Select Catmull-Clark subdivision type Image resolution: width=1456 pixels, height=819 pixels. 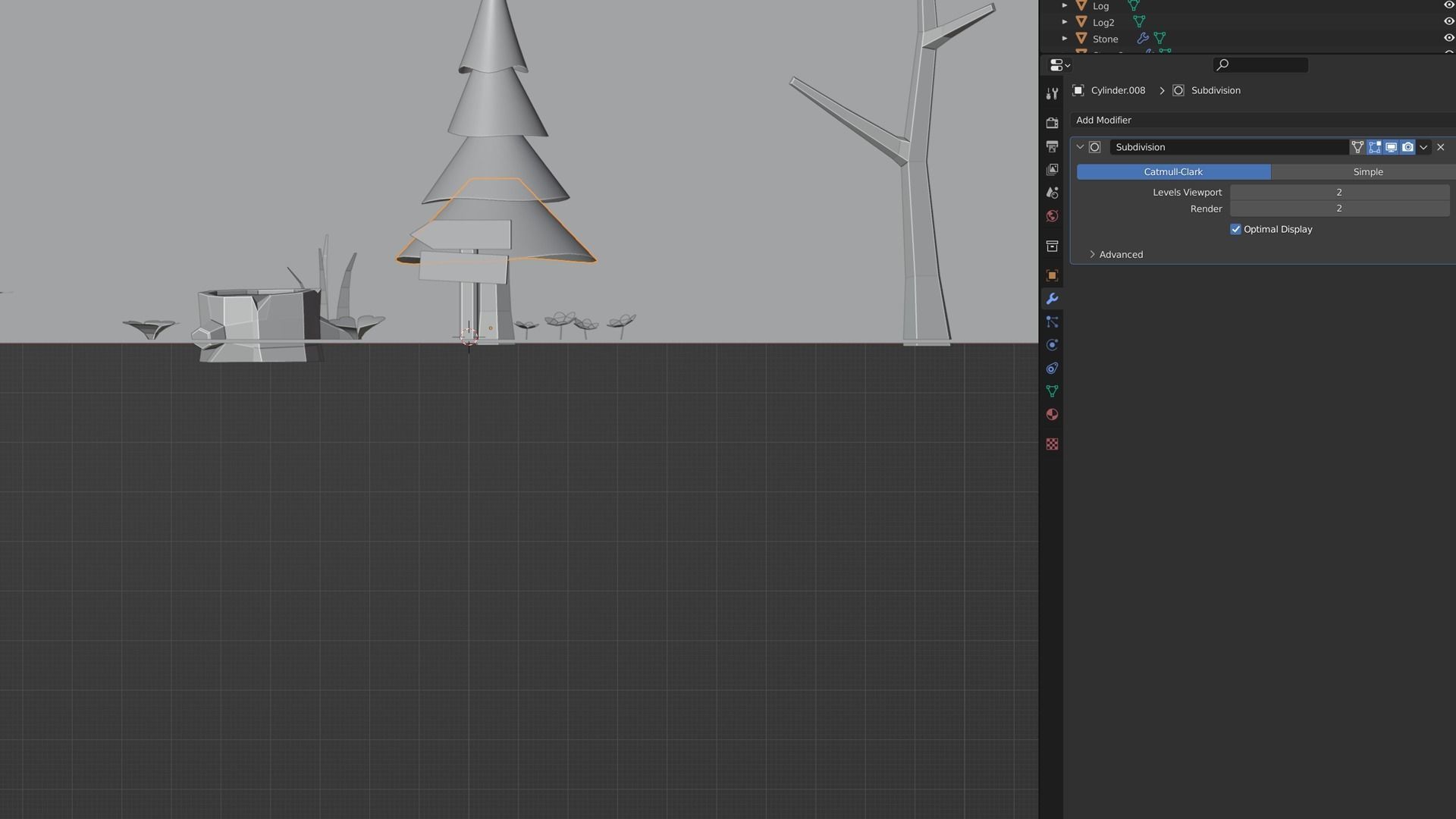point(1173,172)
